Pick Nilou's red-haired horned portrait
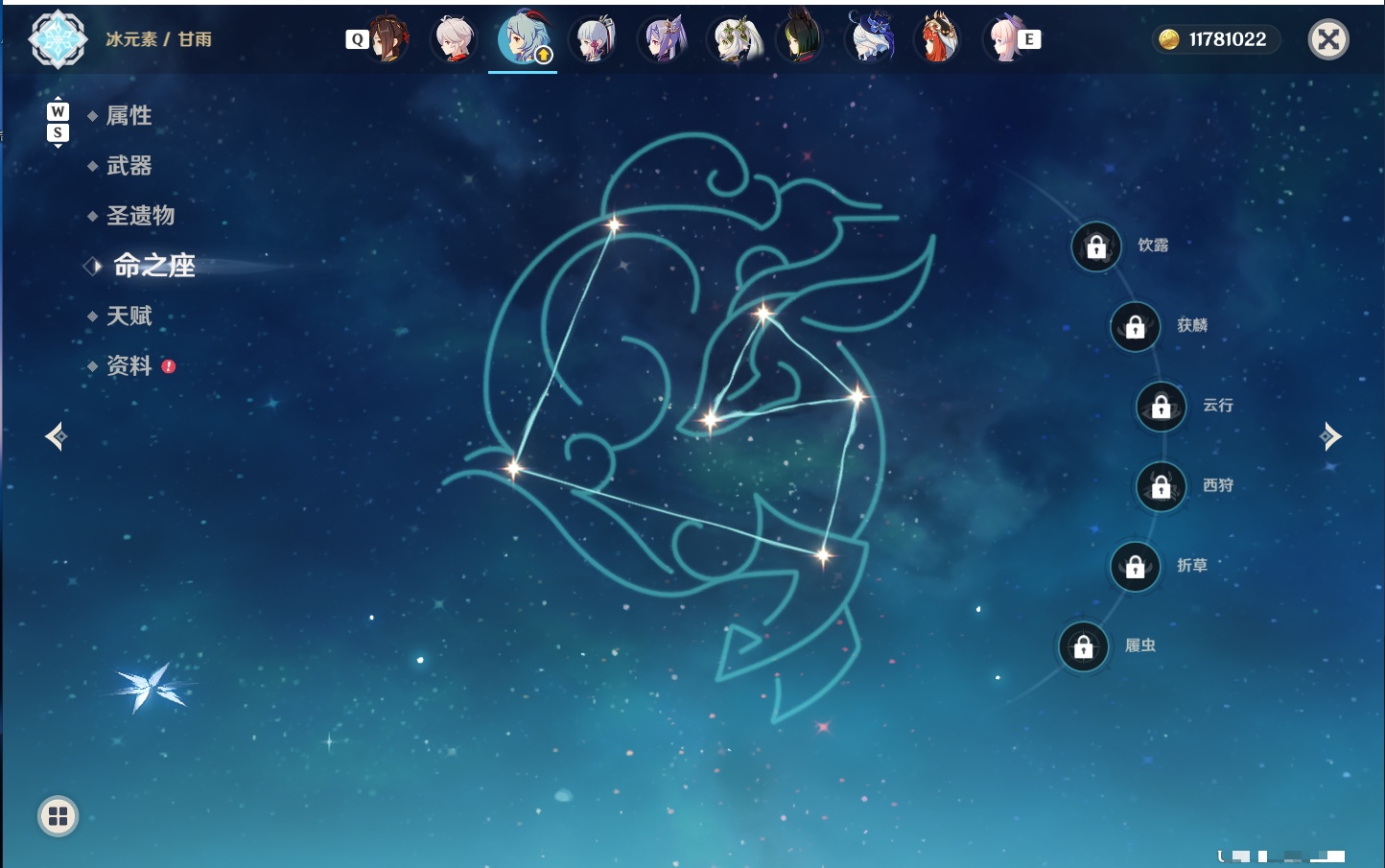 (938, 37)
